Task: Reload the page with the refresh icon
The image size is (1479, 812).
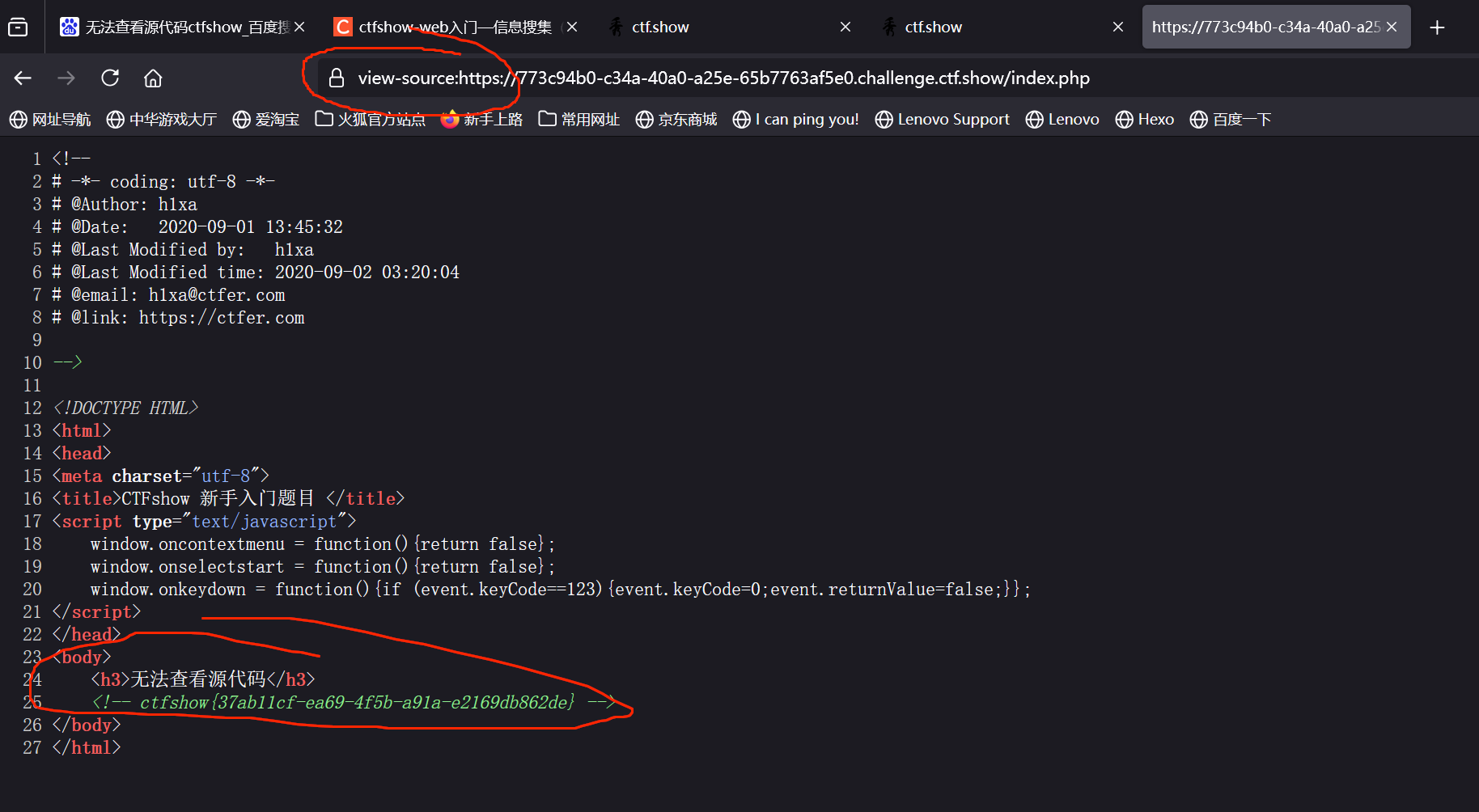Action: pyautogui.click(x=110, y=78)
